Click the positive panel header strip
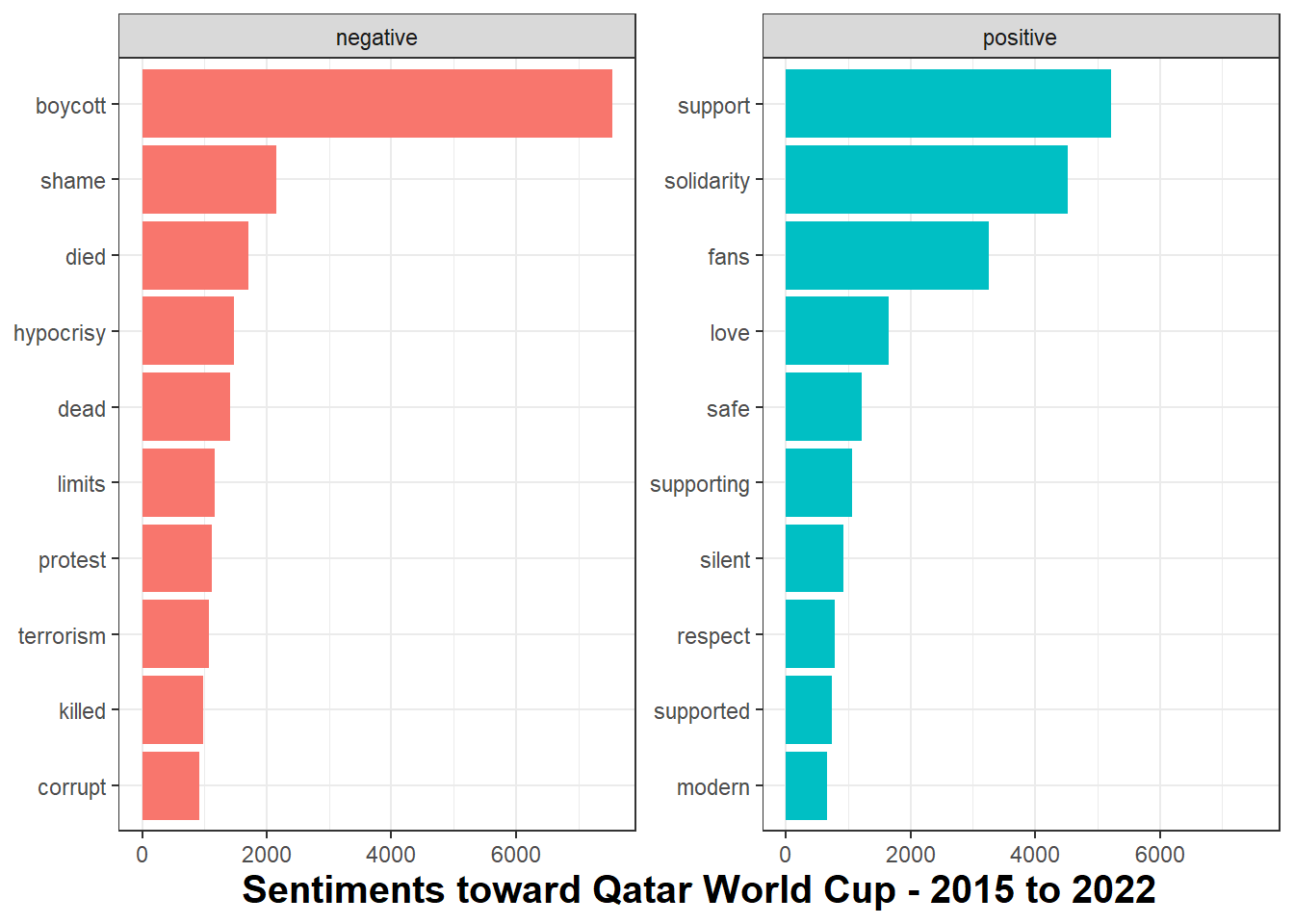 pyautogui.click(x=1020, y=38)
